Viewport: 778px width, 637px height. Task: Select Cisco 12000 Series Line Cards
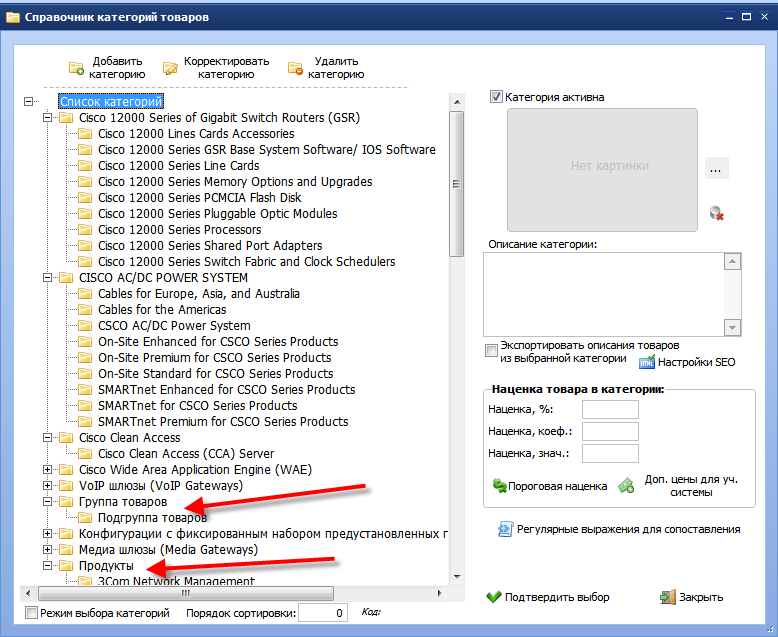tap(179, 166)
